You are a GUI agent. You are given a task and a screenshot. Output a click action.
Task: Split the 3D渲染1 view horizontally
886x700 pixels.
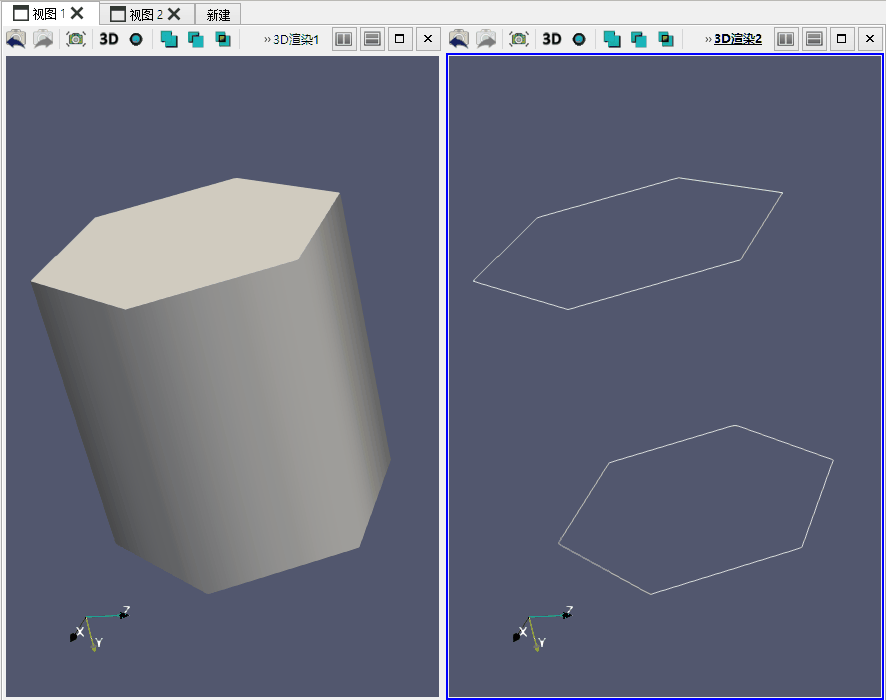344,39
